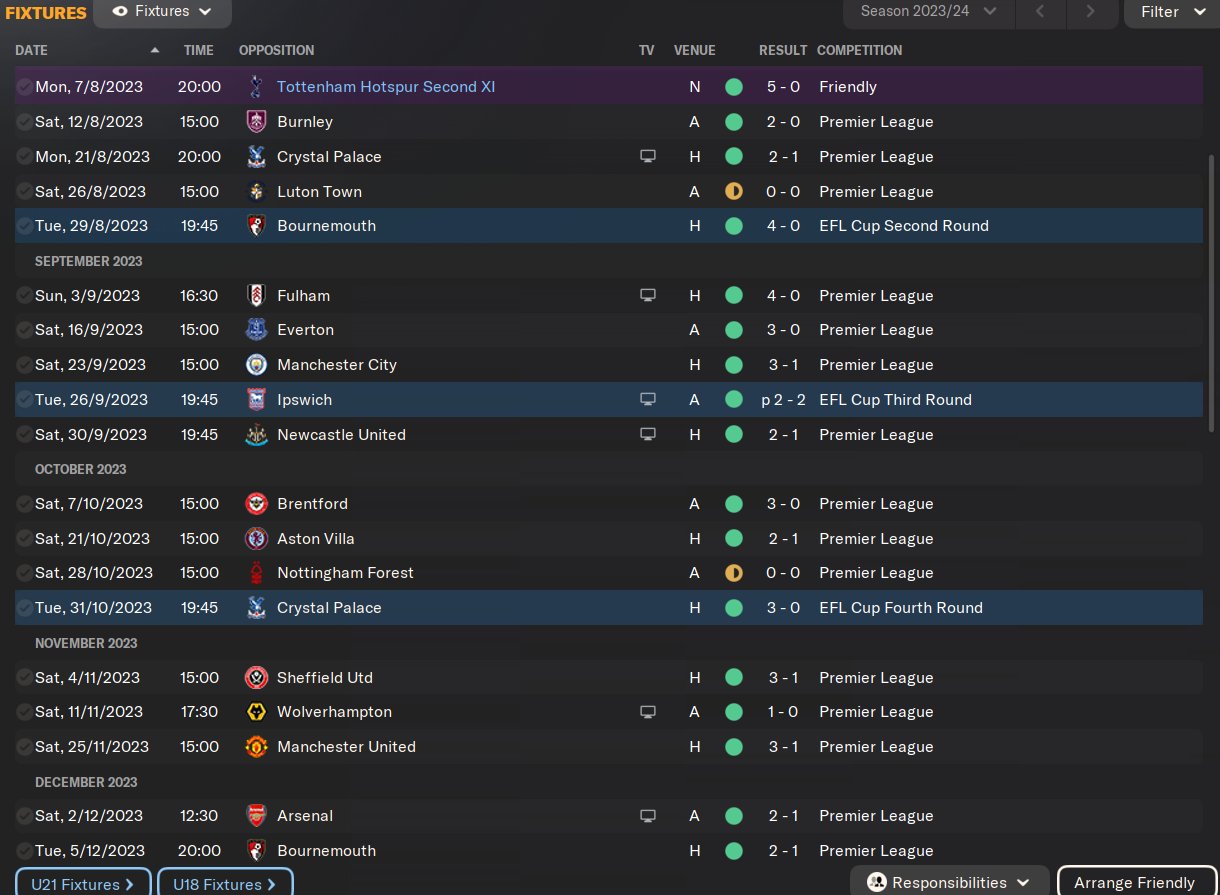Click the vertical scrollbar on fixture list

coord(1213,292)
